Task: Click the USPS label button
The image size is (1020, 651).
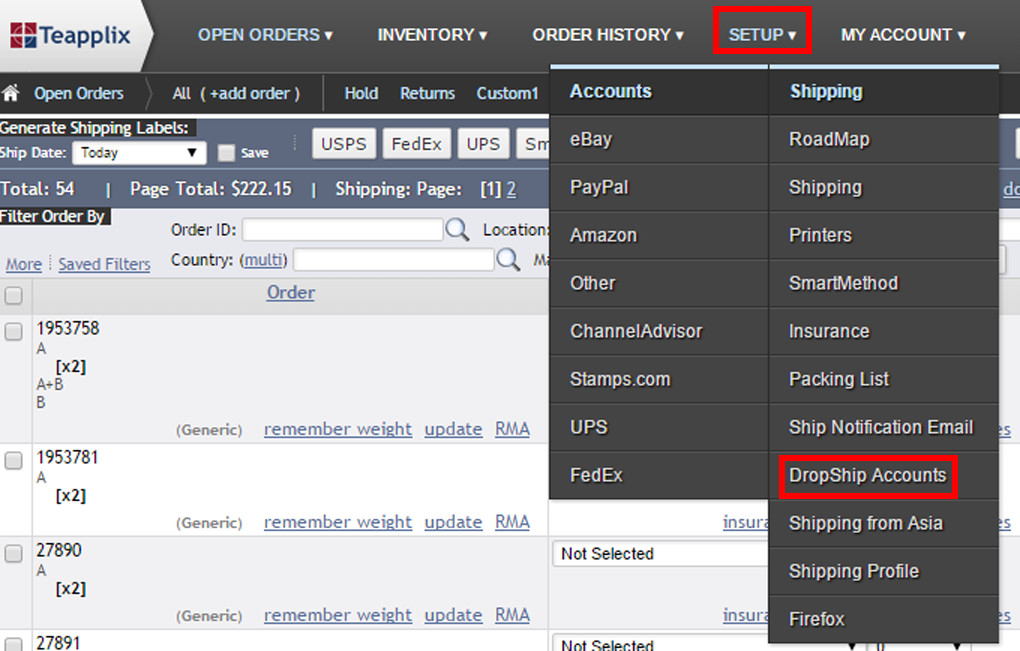Action: pyautogui.click(x=344, y=144)
